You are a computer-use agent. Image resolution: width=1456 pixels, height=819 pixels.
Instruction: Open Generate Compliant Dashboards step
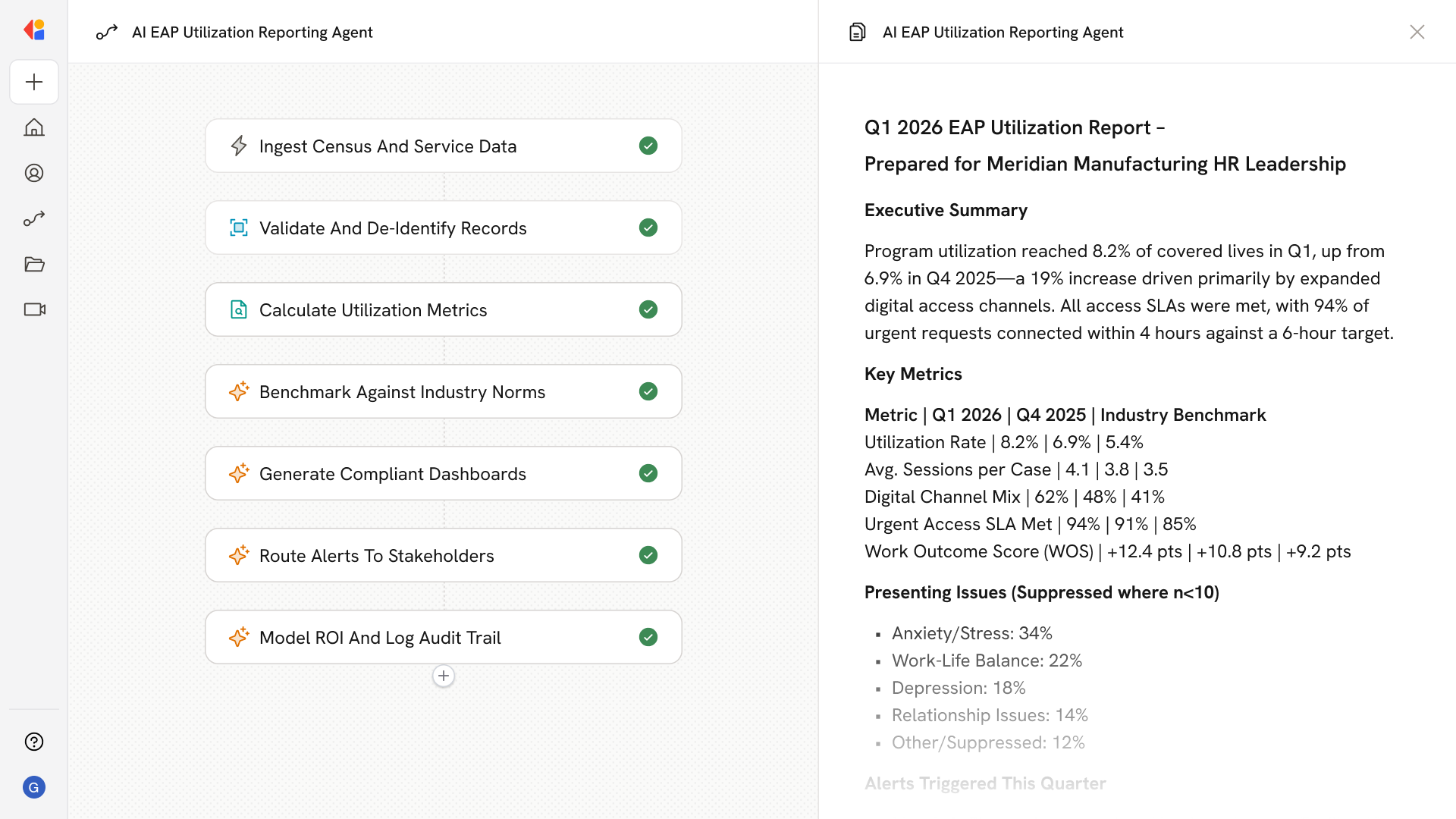393,473
